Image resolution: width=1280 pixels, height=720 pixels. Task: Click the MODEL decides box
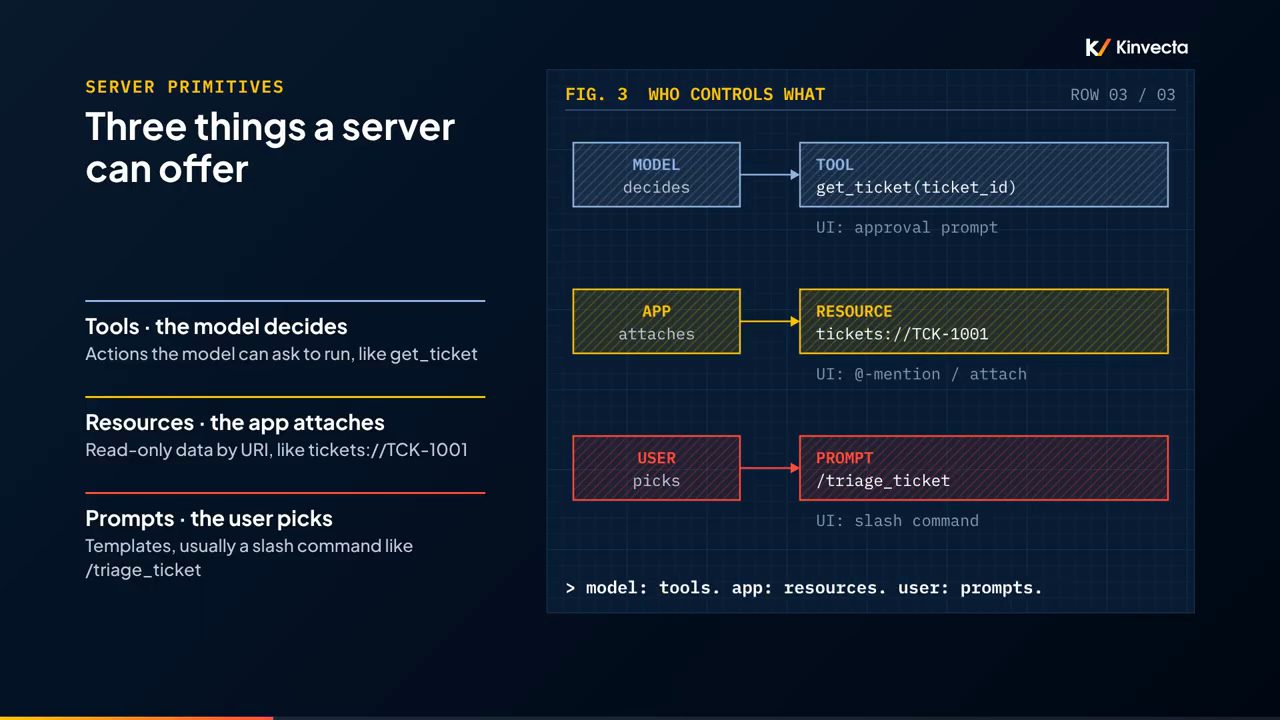pyautogui.click(x=656, y=175)
